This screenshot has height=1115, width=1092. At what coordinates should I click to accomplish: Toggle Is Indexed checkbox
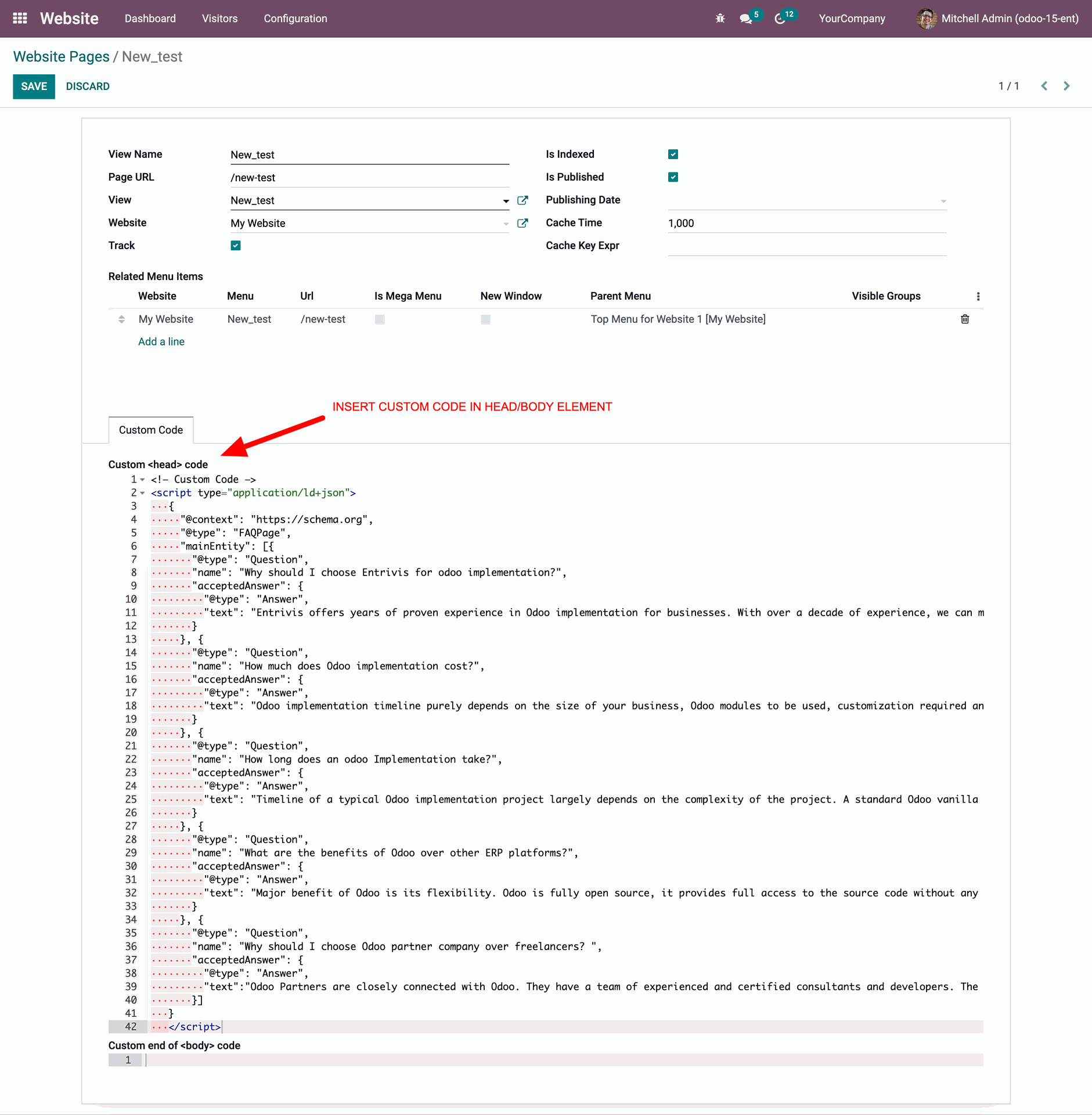[673, 154]
